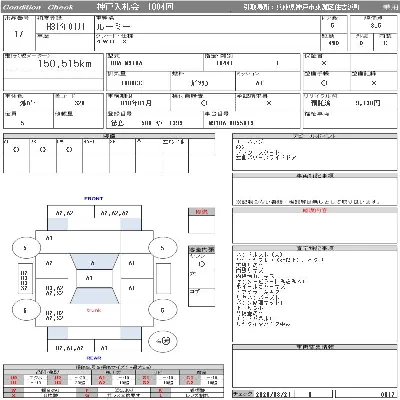The height and width of the screenshot is (400, 400).
Task: Click the second circle mark in equipment row
Action: point(43,150)
